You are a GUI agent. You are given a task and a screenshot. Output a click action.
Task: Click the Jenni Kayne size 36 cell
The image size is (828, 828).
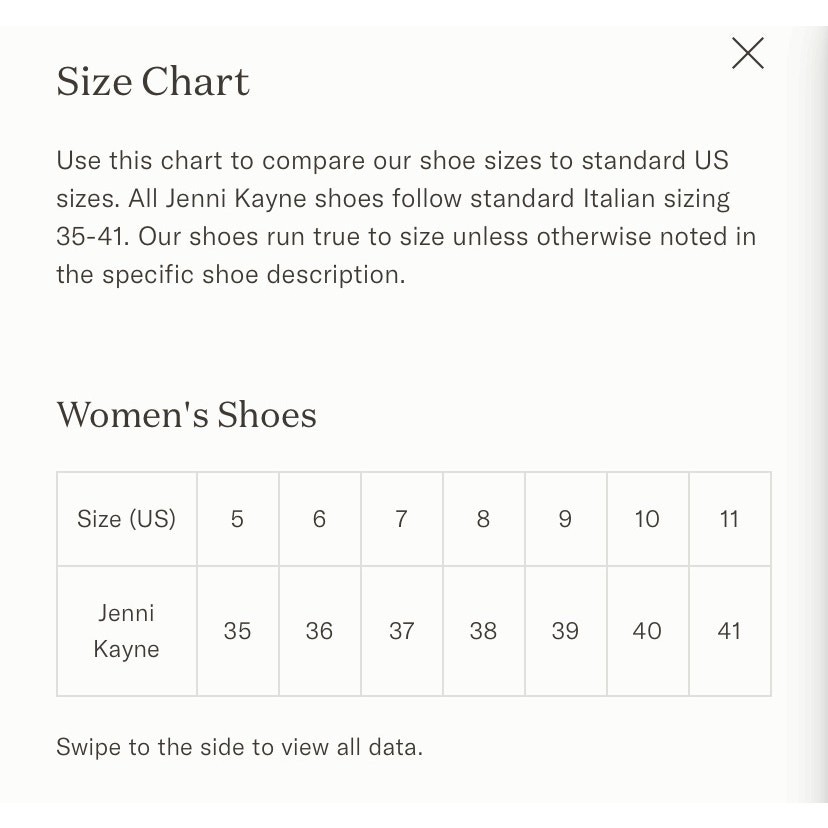click(319, 631)
